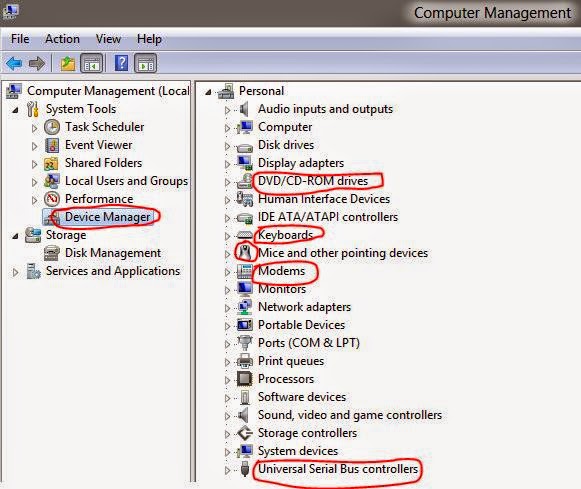Viewport: 581px width, 489px height.
Task: Select the Disk Management tree item
Action: click(x=113, y=253)
